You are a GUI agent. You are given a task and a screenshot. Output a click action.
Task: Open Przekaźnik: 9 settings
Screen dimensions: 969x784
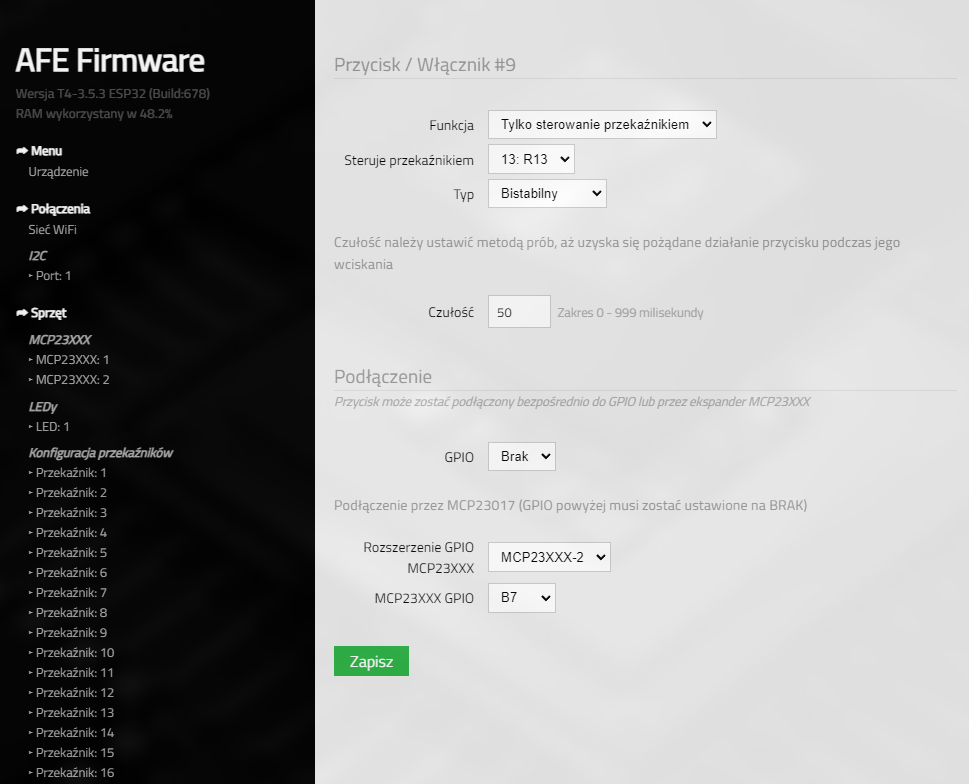71,632
